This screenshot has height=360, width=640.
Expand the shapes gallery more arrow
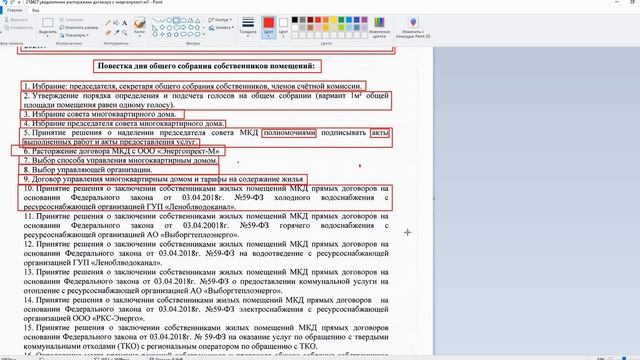click(204, 34)
